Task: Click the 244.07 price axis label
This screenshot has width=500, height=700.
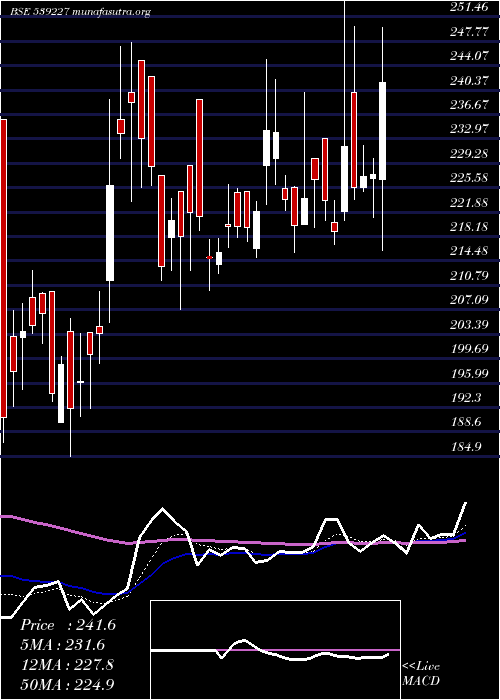Action: tap(467, 56)
